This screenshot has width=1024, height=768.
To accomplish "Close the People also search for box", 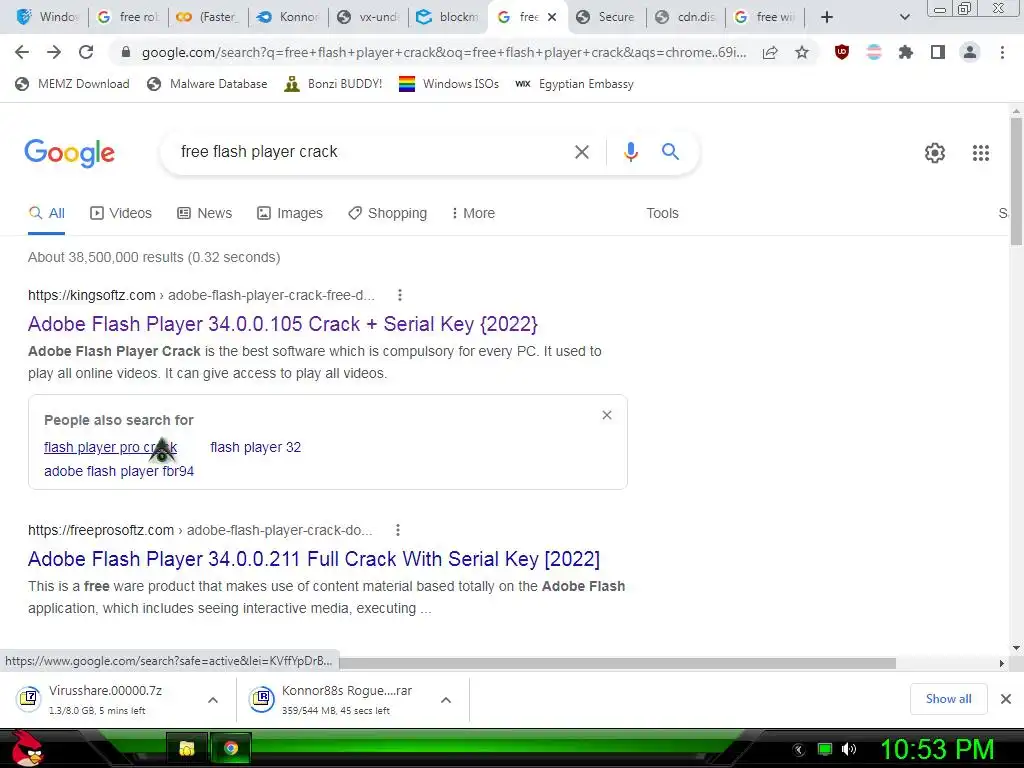I will point(607,415).
